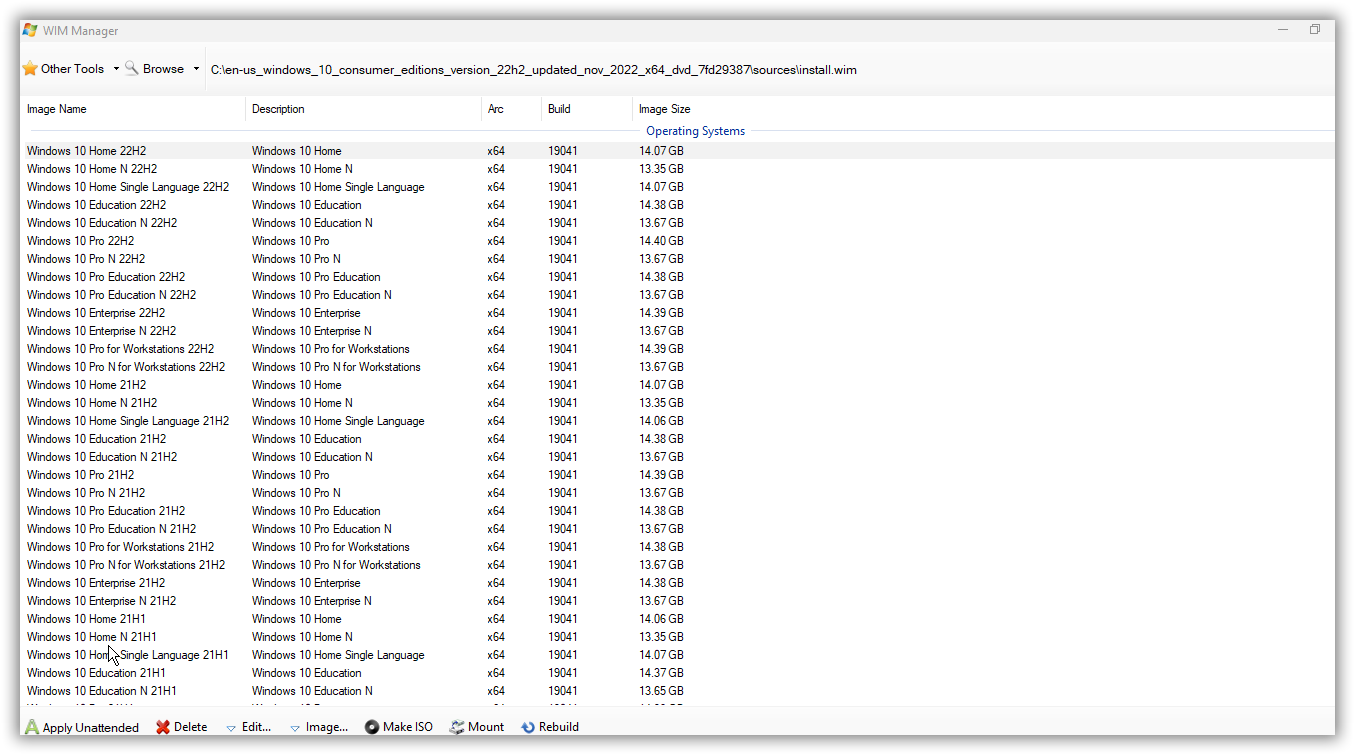Select the Windows 10 Pro N 22H2 image
This screenshot has width=1355, height=755.
[86, 259]
